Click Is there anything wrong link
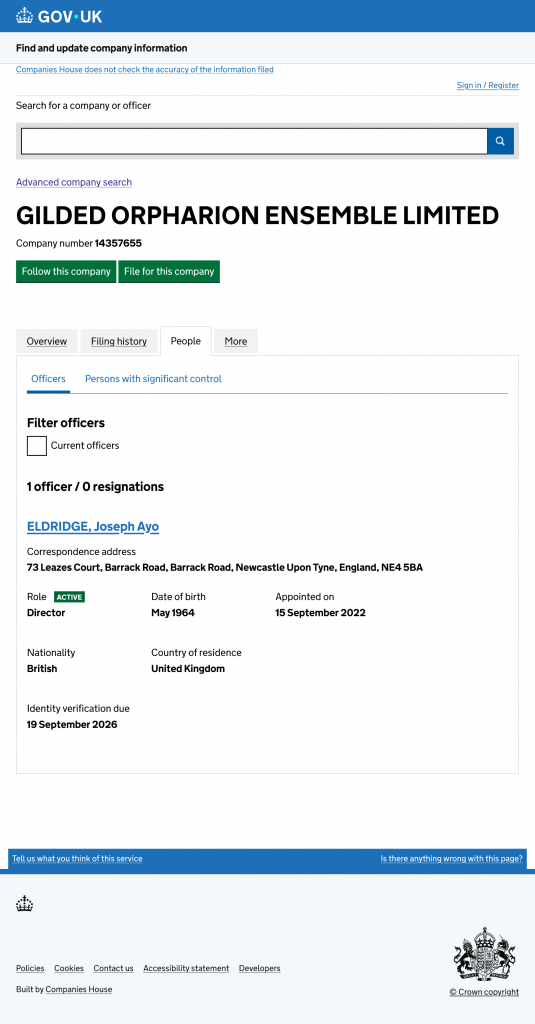Image resolution: width=535 pixels, height=1024 pixels. pos(452,859)
